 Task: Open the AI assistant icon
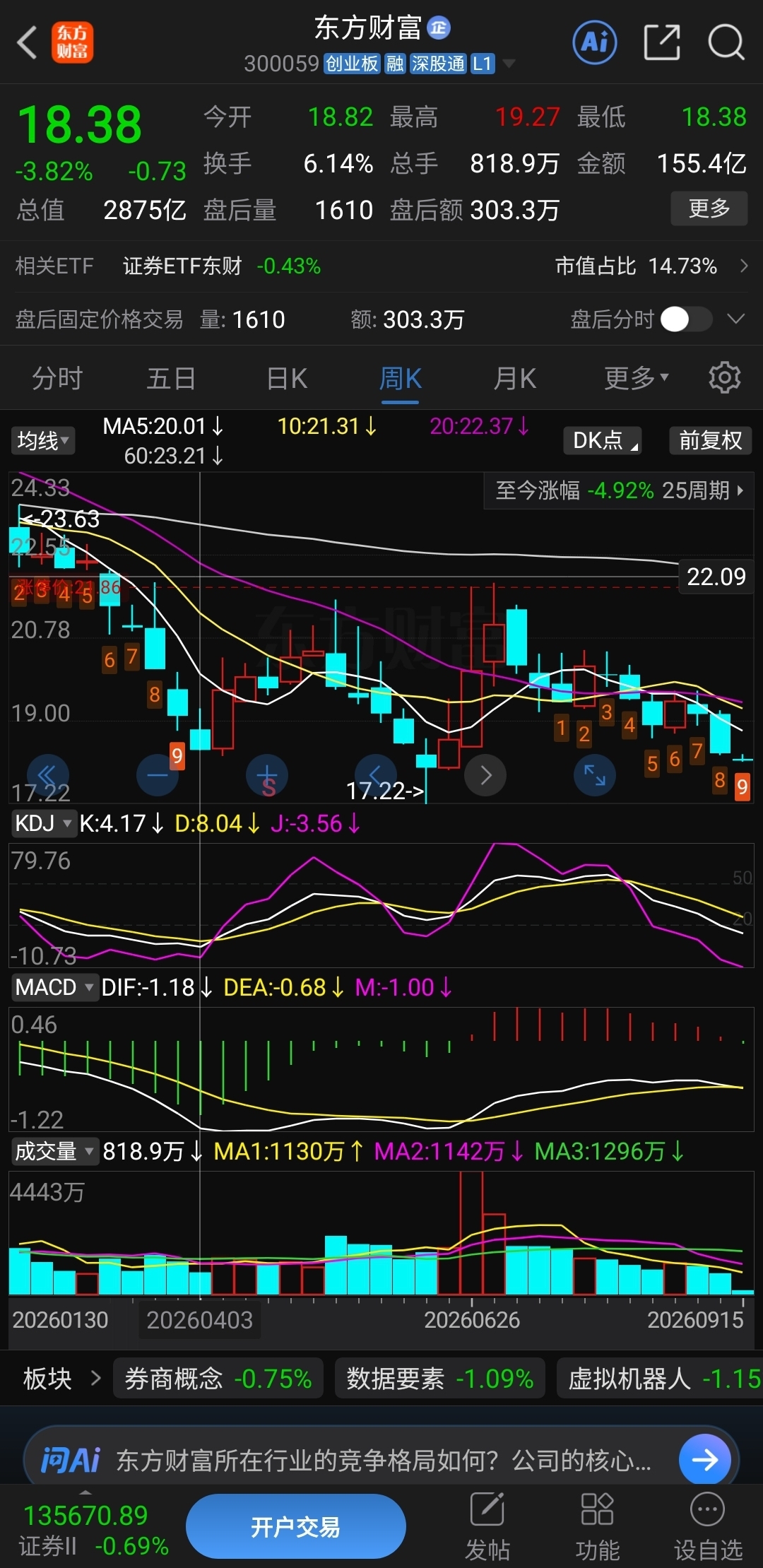[594, 42]
